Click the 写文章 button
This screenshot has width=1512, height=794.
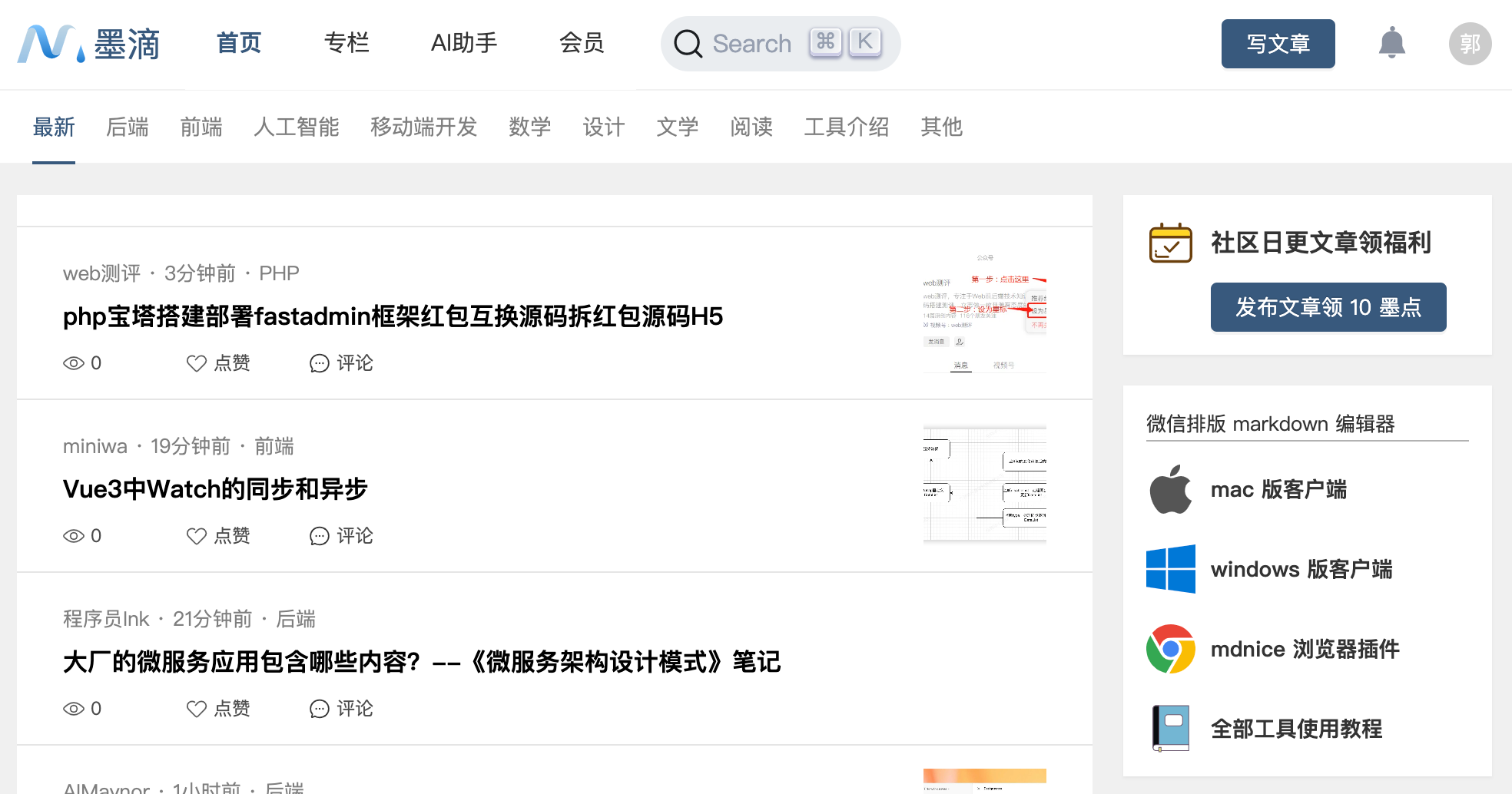point(1278,44)
